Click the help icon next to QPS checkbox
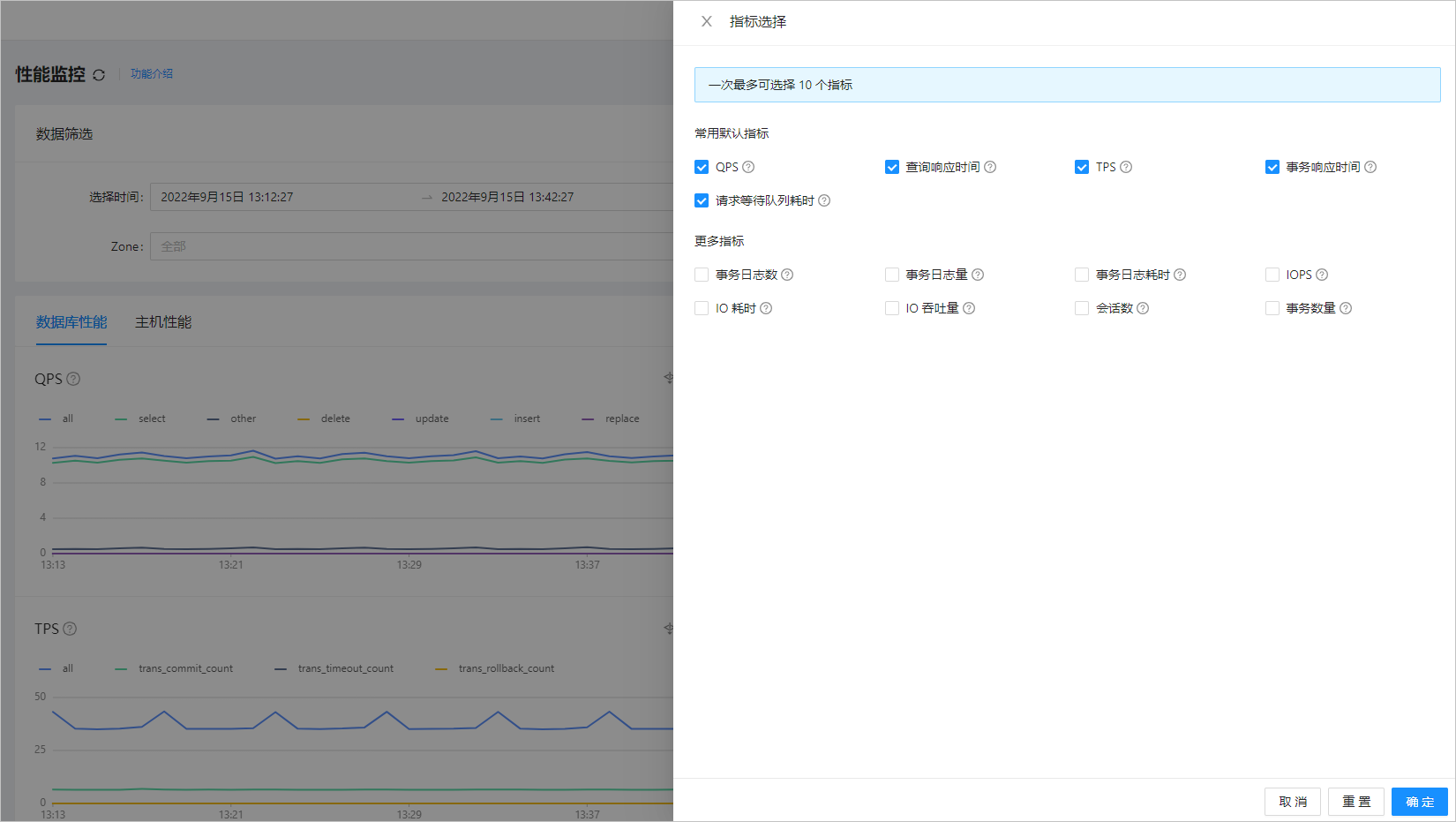Viewport: 1456px width, 822px height. 747,166
